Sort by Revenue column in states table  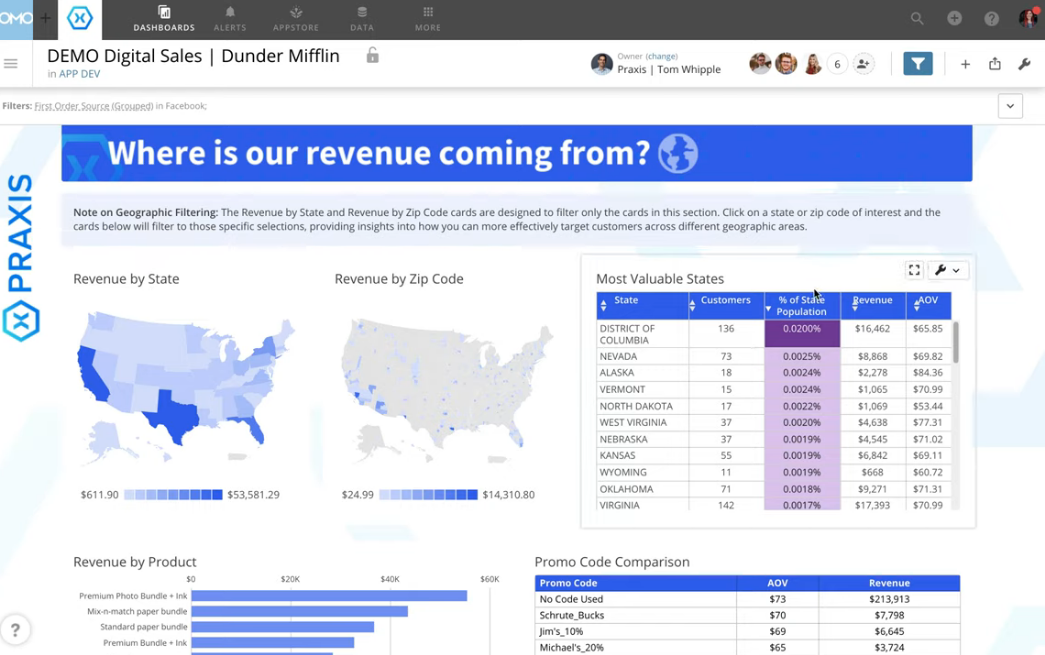[873, 305]
